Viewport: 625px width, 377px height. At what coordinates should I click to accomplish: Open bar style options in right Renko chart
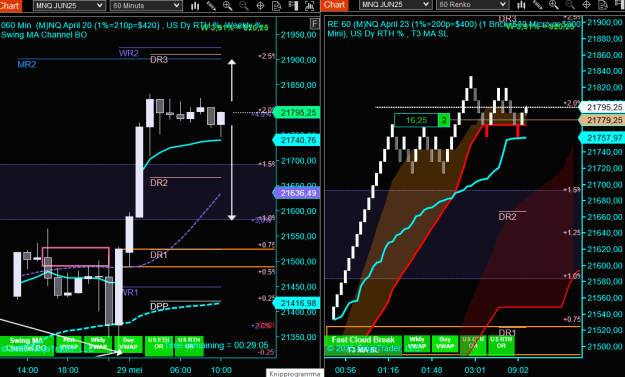click(521, 5)
